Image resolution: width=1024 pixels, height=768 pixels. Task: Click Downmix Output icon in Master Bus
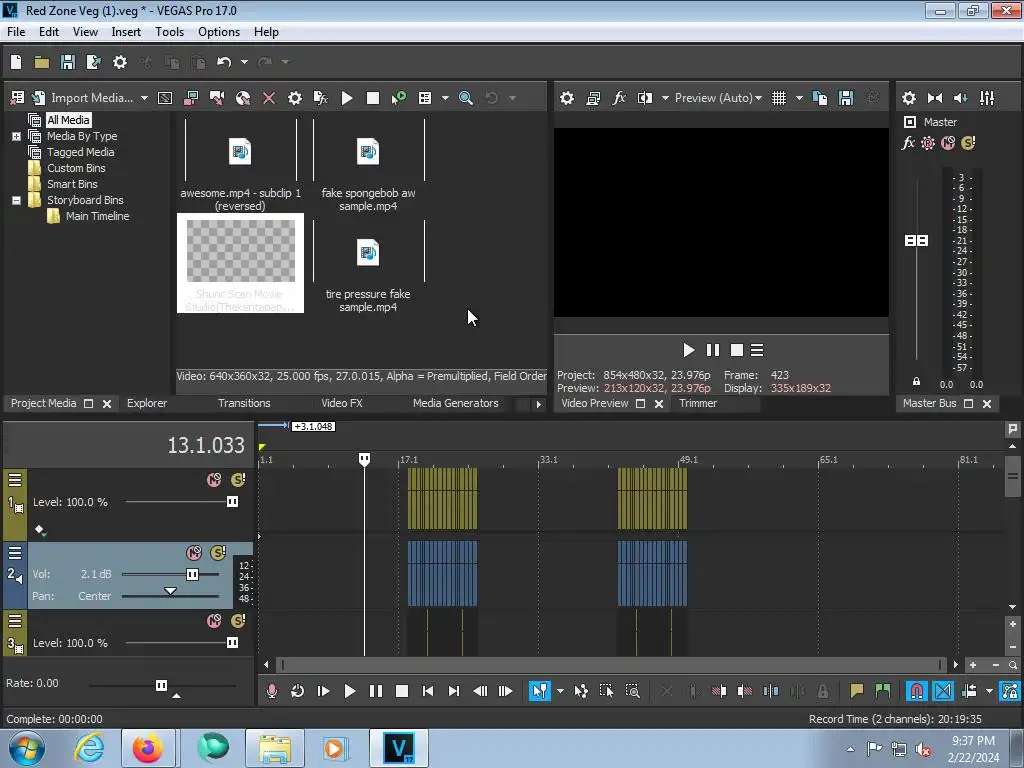click(x=935, y=98)
